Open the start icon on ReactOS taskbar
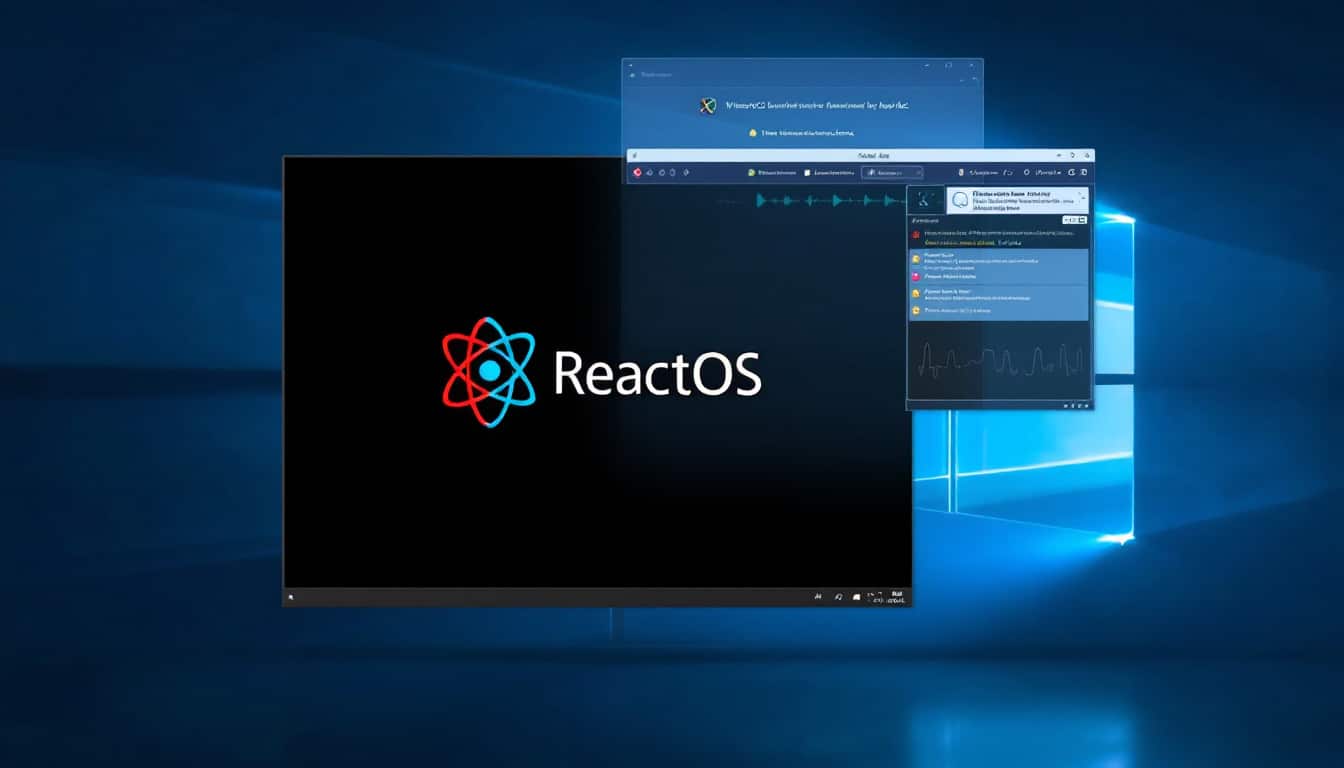 point(291,597)
